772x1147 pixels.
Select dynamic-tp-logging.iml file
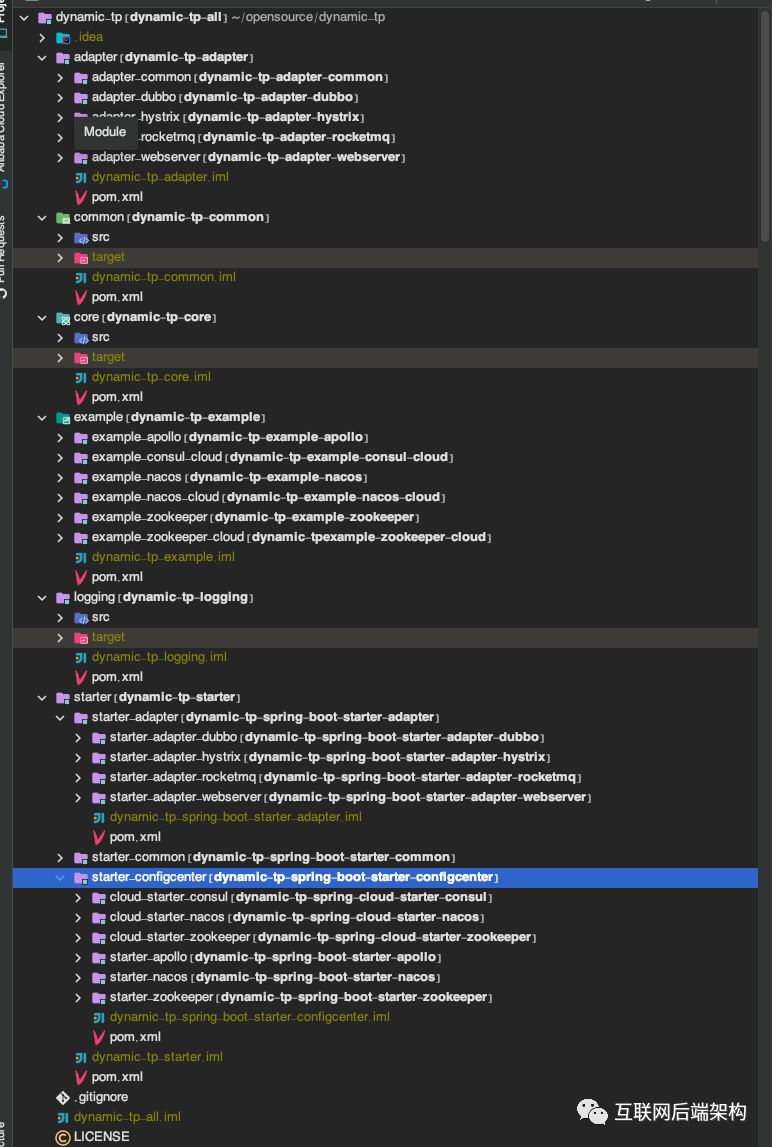click(x=159, y=657)
